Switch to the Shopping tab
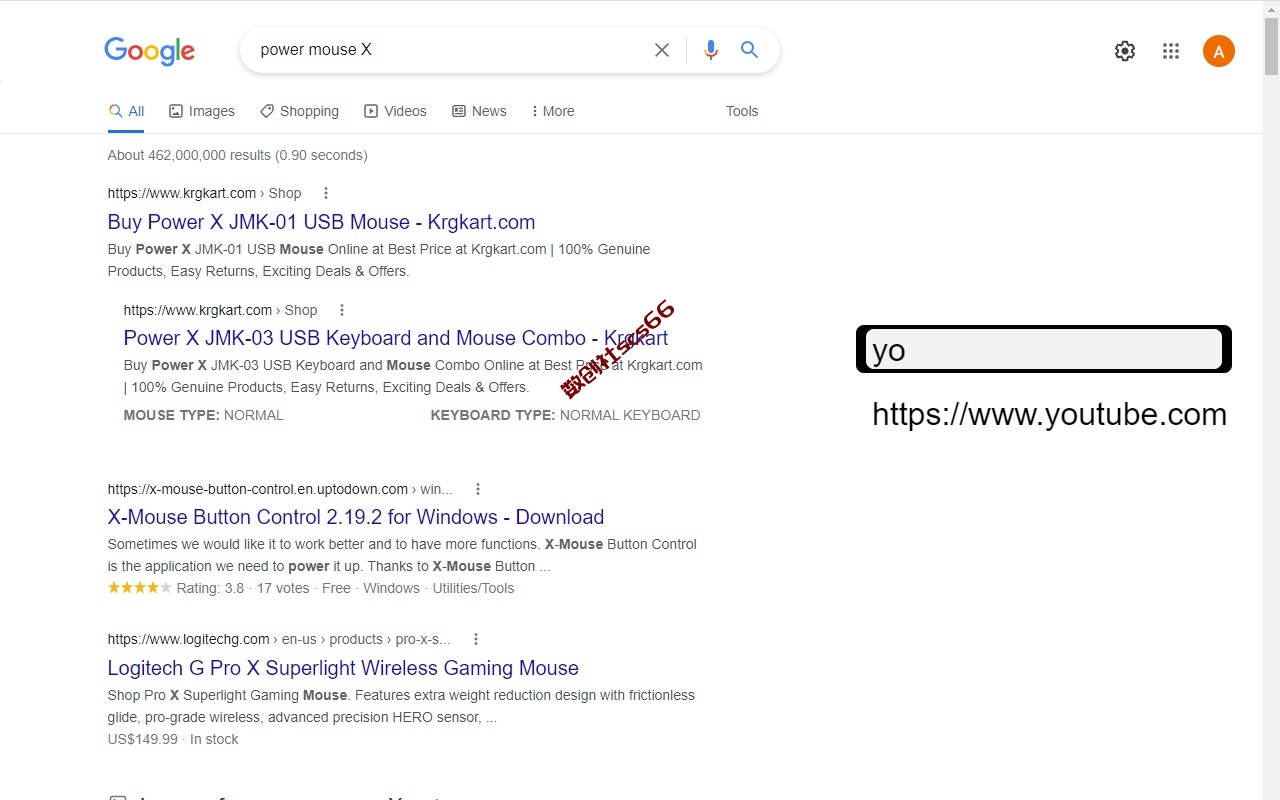 (x=299, y=111)
